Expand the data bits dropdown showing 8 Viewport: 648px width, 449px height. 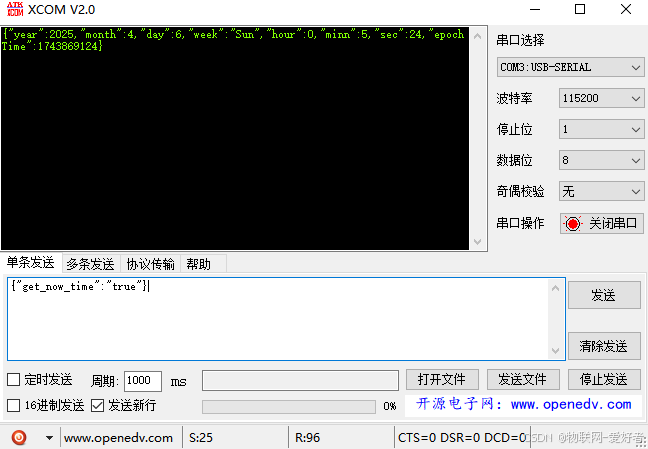(x=601, y=160)
